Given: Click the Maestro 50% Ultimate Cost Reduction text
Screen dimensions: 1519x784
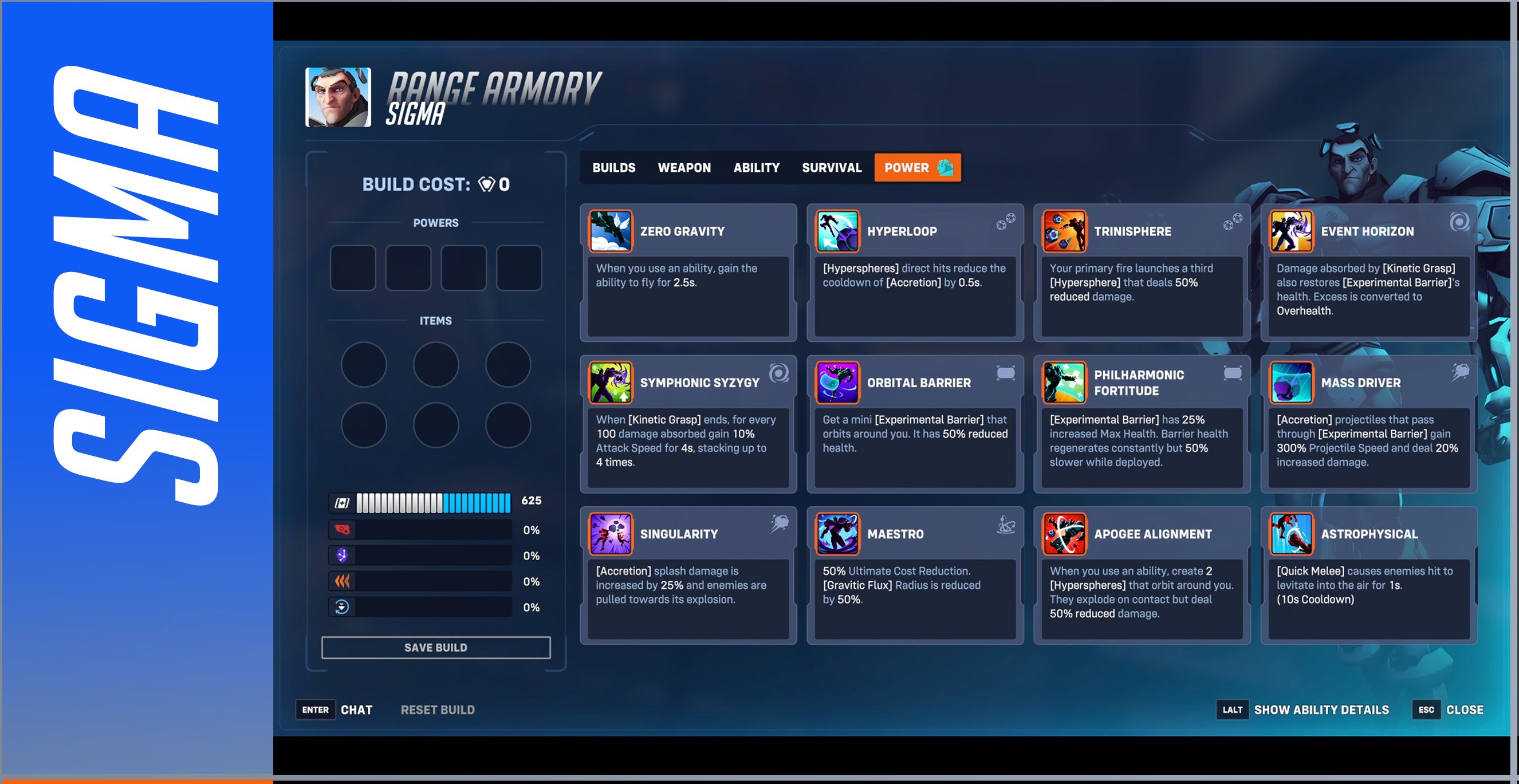Looking at the screenshot, I should [x=896, y=570].
